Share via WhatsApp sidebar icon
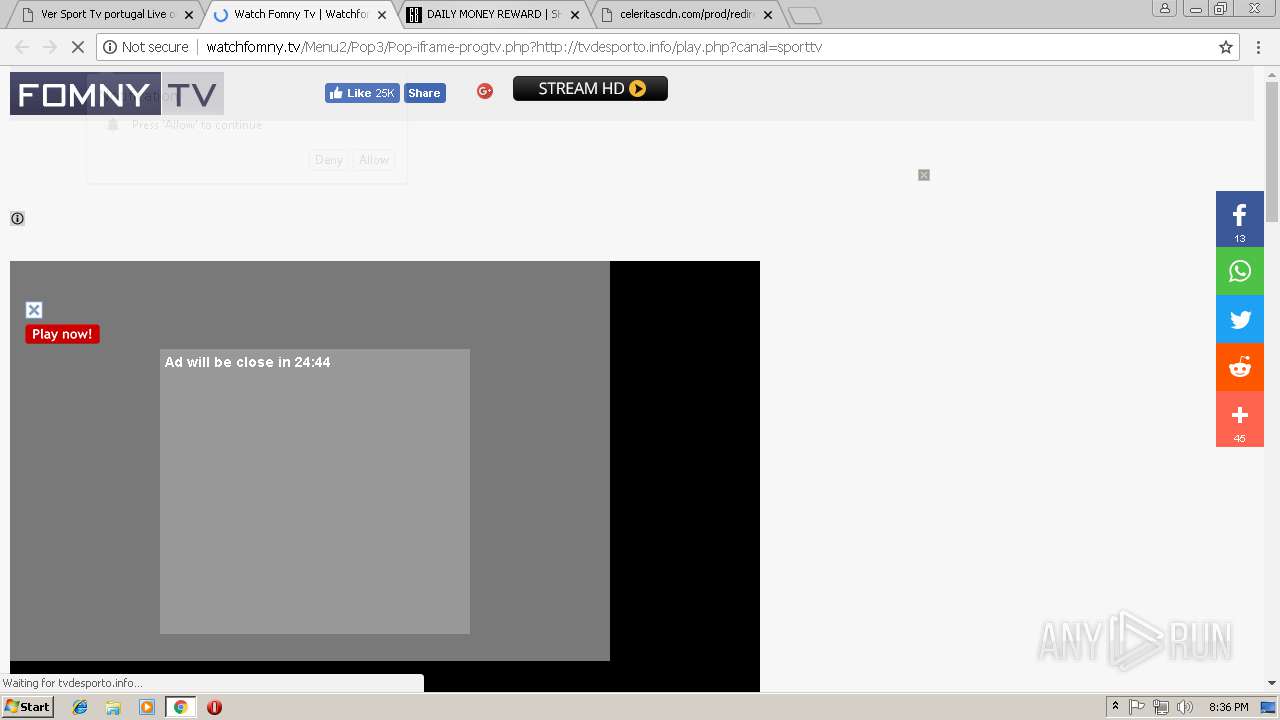This screenshot has height=720, width=1280. coord(1240,271)
